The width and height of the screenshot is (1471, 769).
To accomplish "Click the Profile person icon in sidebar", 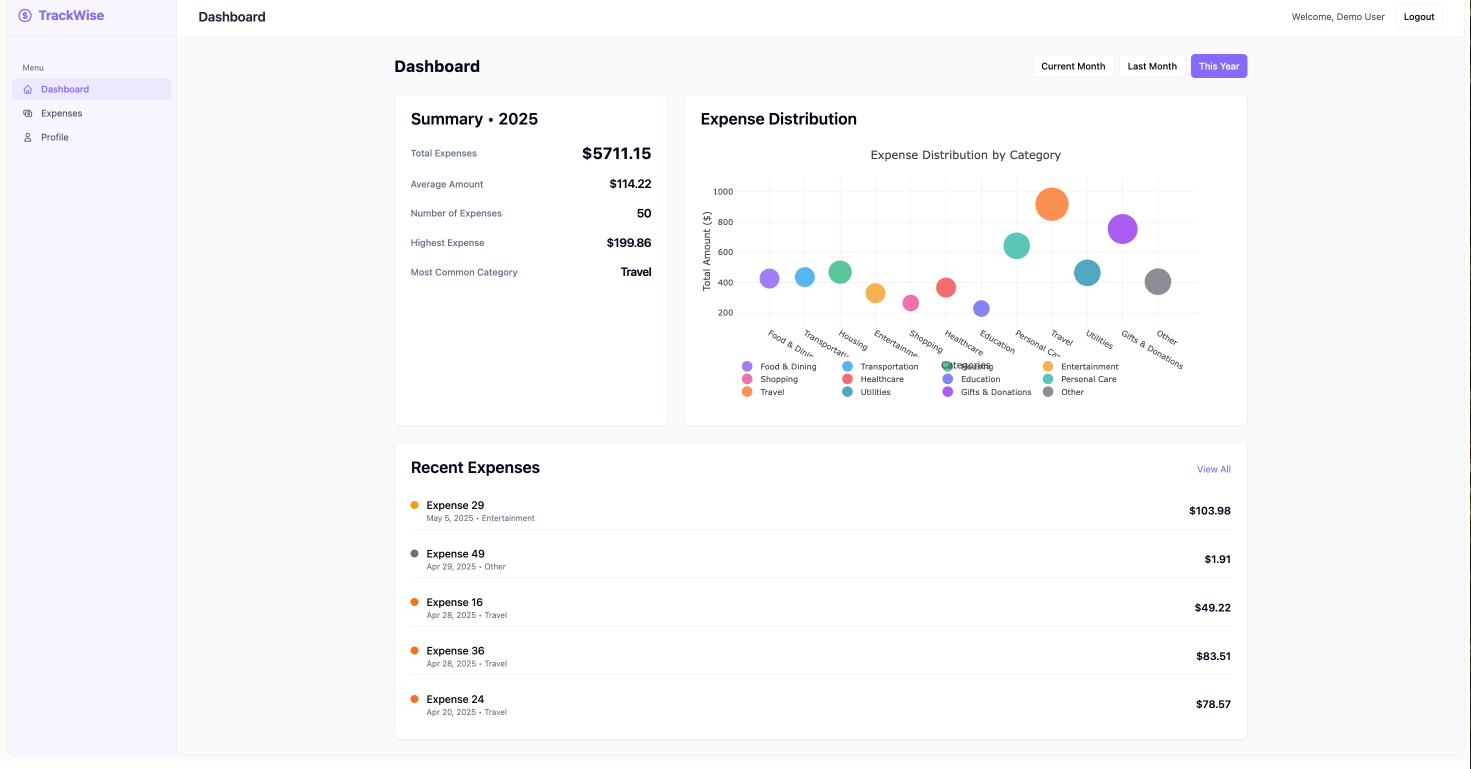I will coord(28,138).
